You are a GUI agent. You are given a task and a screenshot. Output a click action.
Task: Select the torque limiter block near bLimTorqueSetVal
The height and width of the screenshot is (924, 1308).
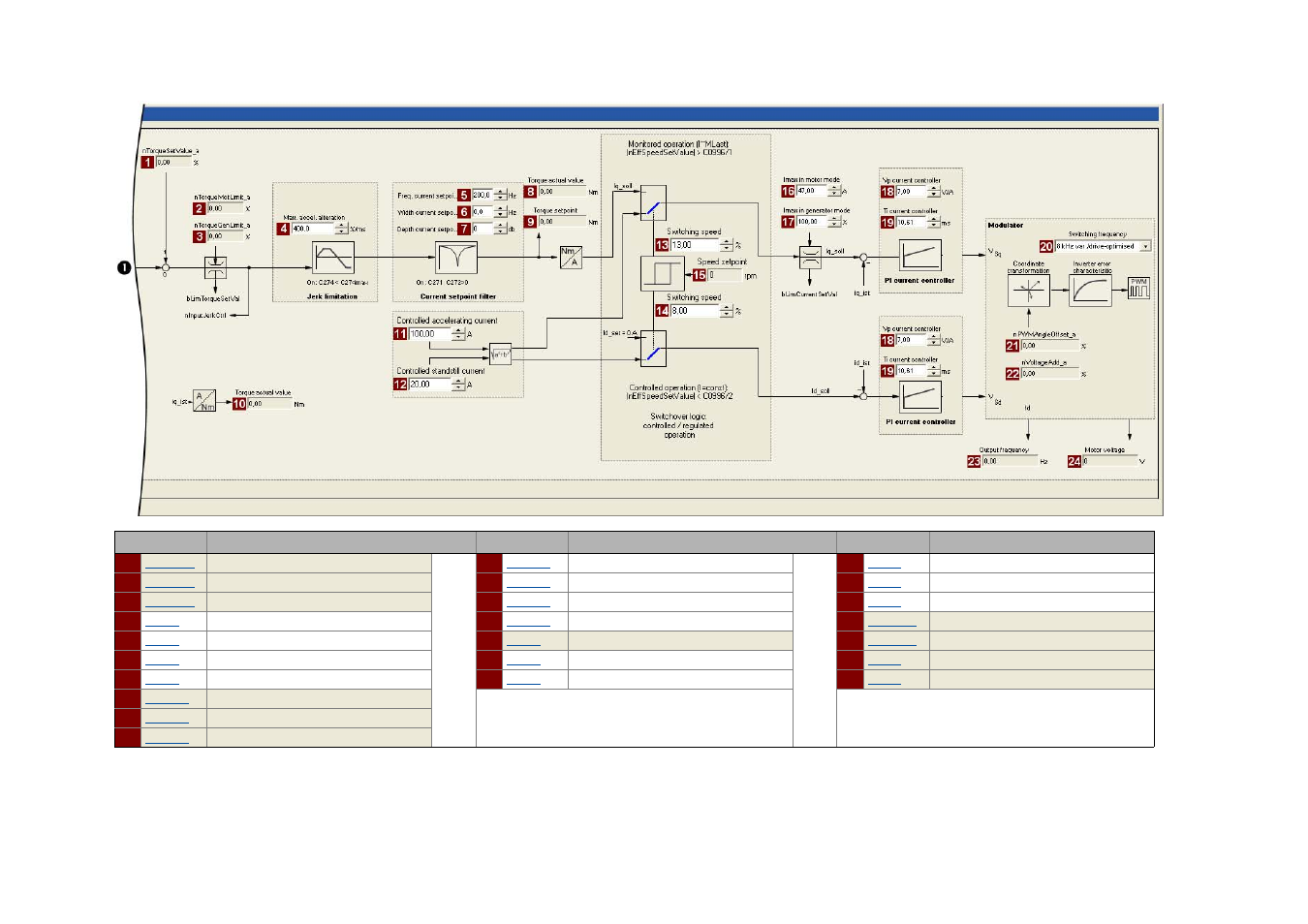215,267
